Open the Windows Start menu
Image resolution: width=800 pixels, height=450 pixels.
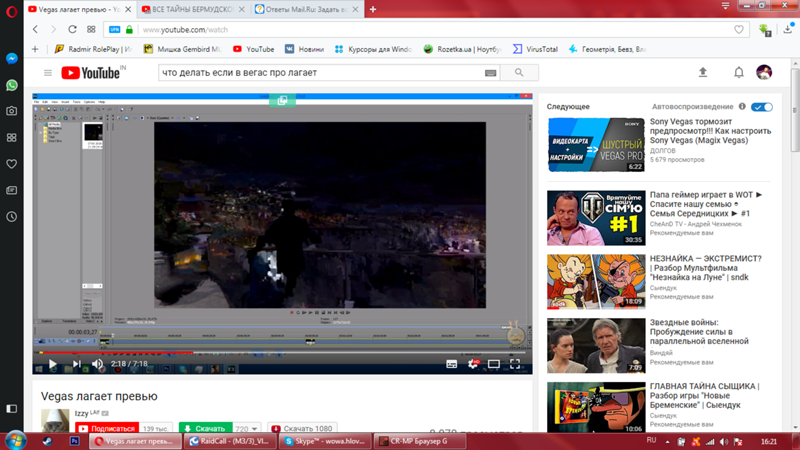coord(15,441)
